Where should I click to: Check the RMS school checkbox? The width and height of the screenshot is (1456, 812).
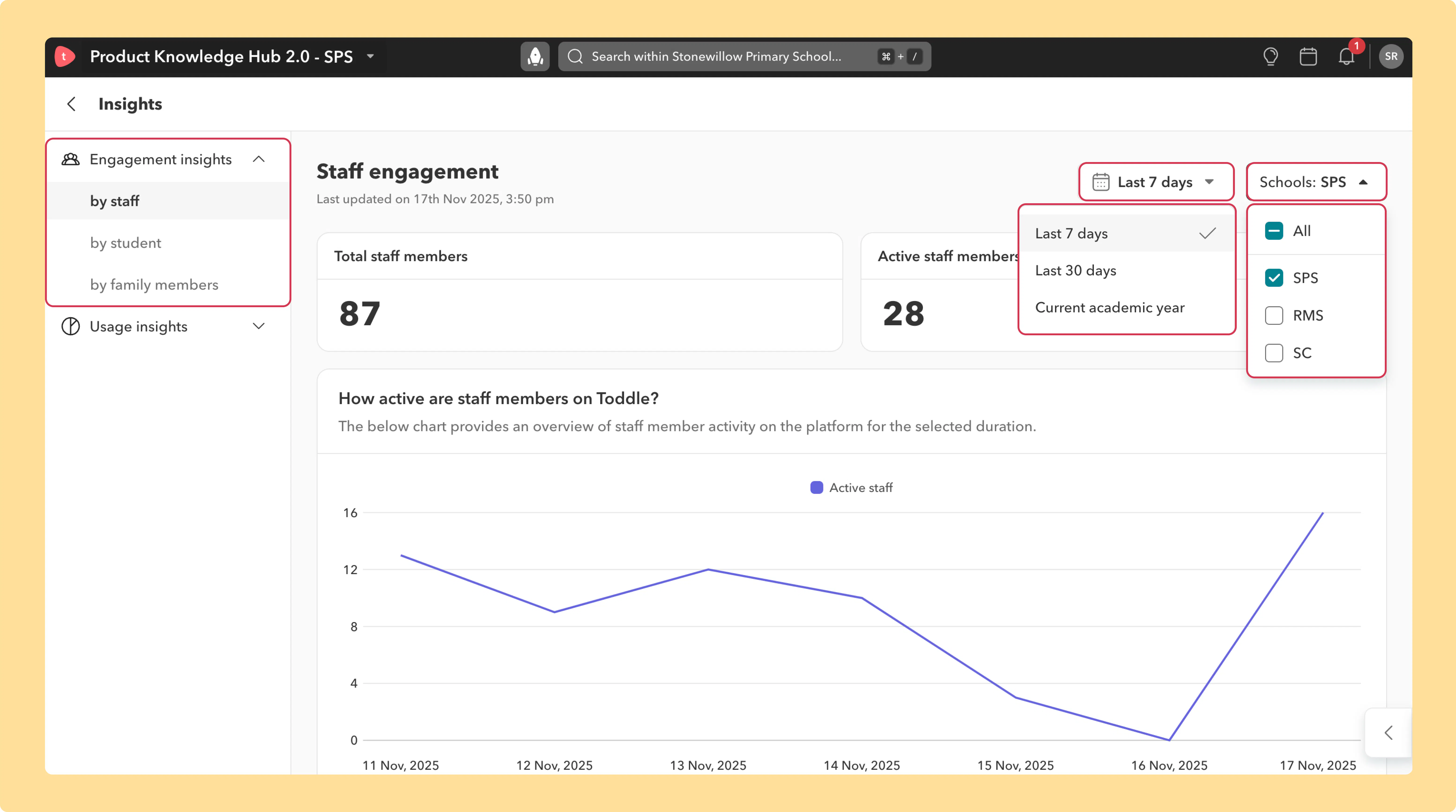pos(1274,315)
